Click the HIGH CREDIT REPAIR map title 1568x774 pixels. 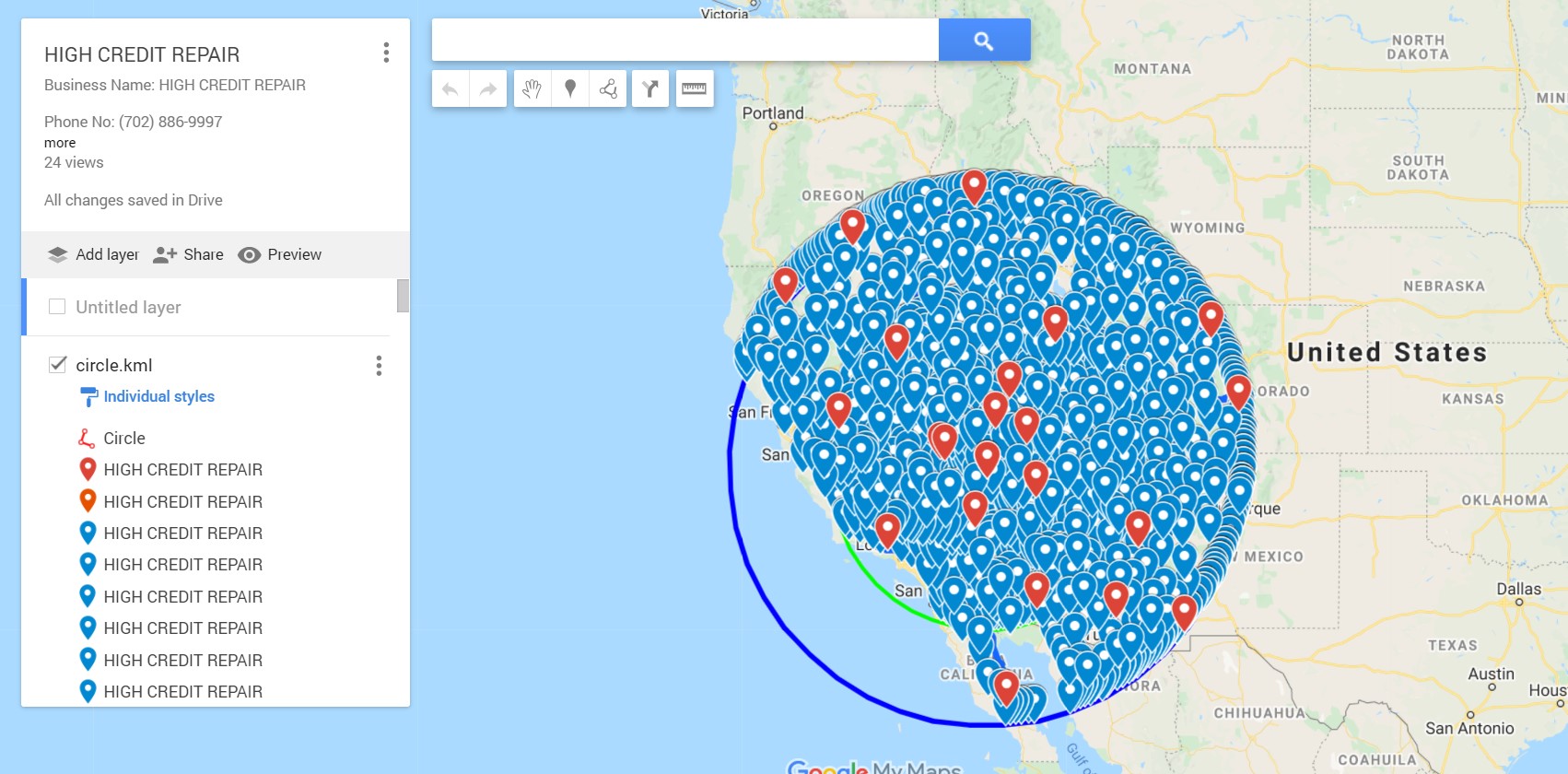coord(142,54)
